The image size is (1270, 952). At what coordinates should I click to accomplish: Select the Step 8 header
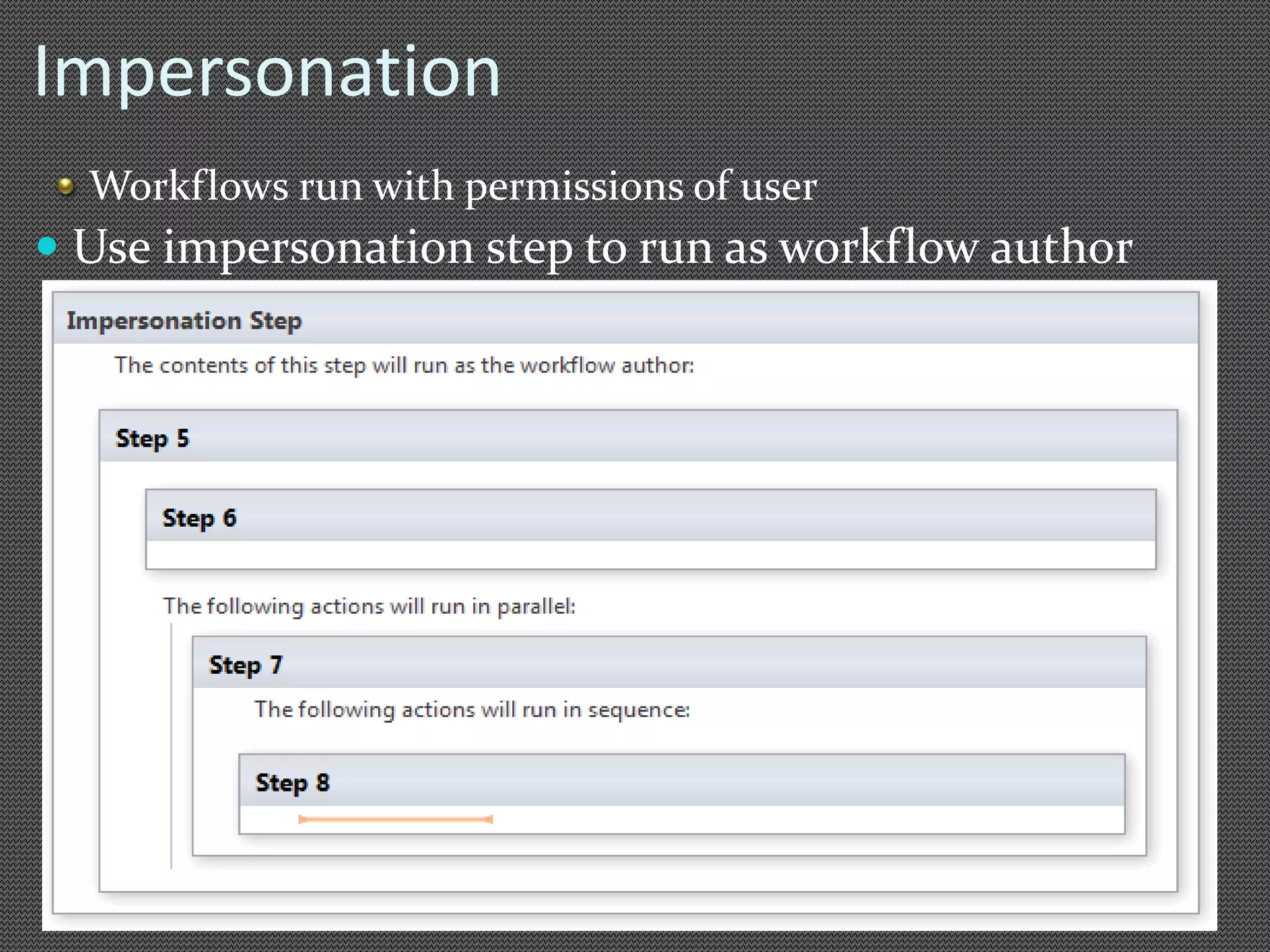click(682, 781)
